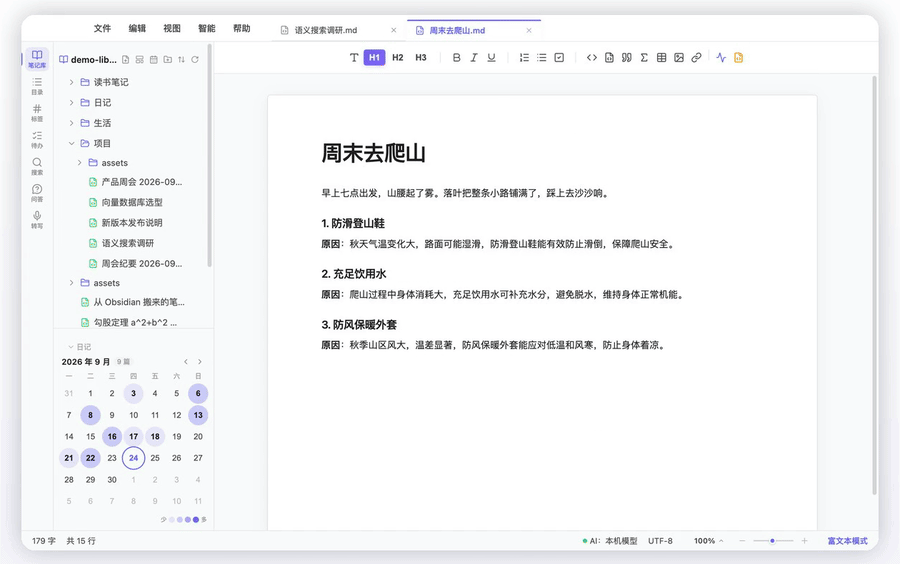Toggle italic formatting
Image resolution: width=900 pixels, height=564 pixels.
[x=474, y=57]
